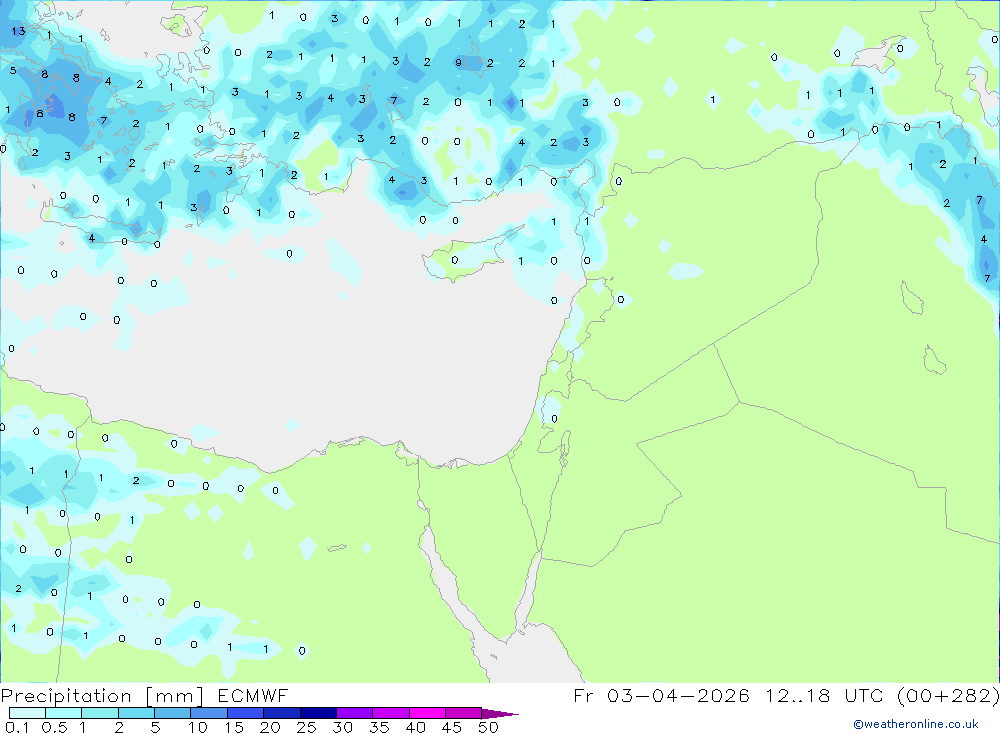1000x733 pixels.
Task: Click the legend swatch between 45 and 50
Action: pyautogui.click(x=463, y=713)
